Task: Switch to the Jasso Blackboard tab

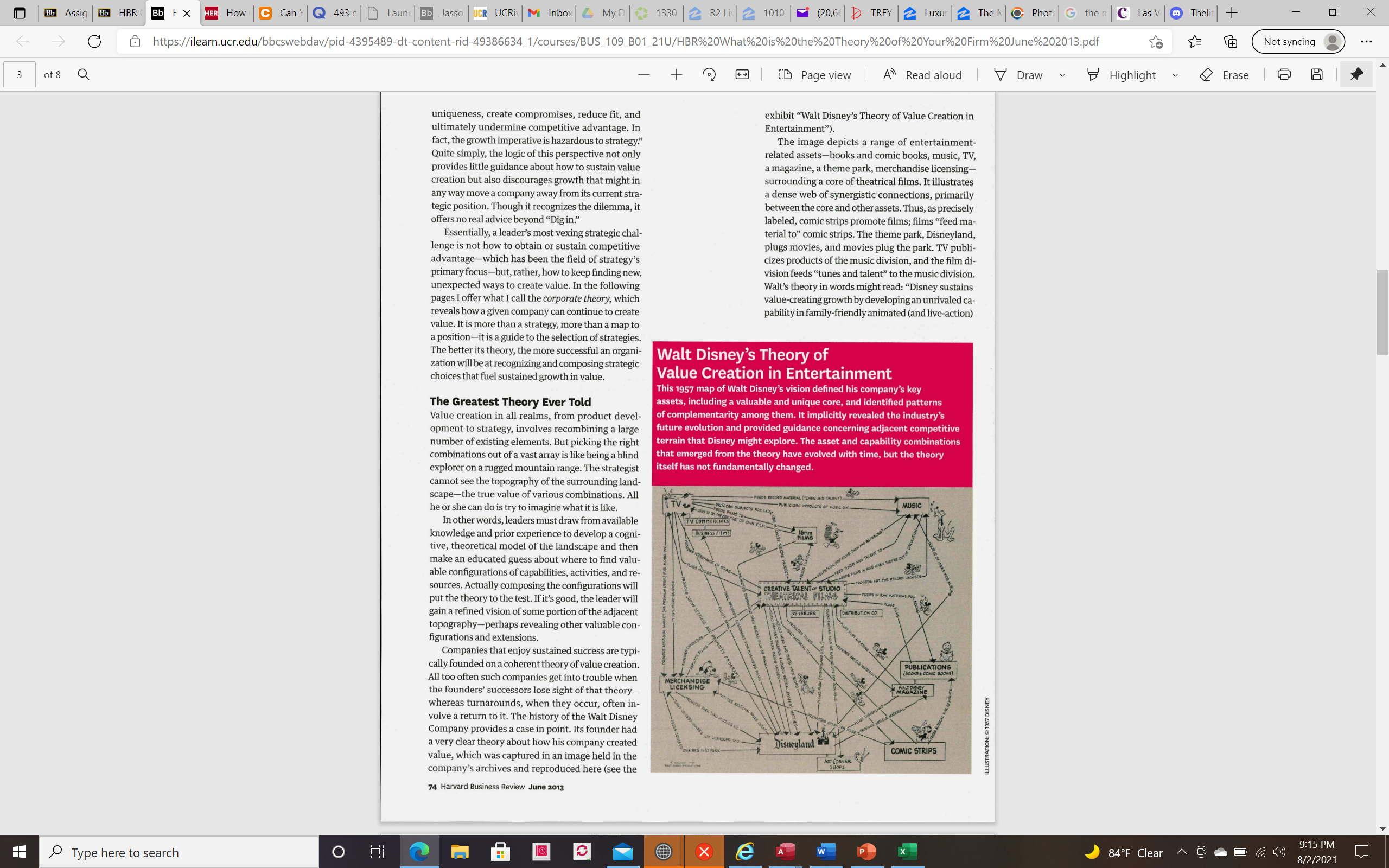Action: [441, 12]
